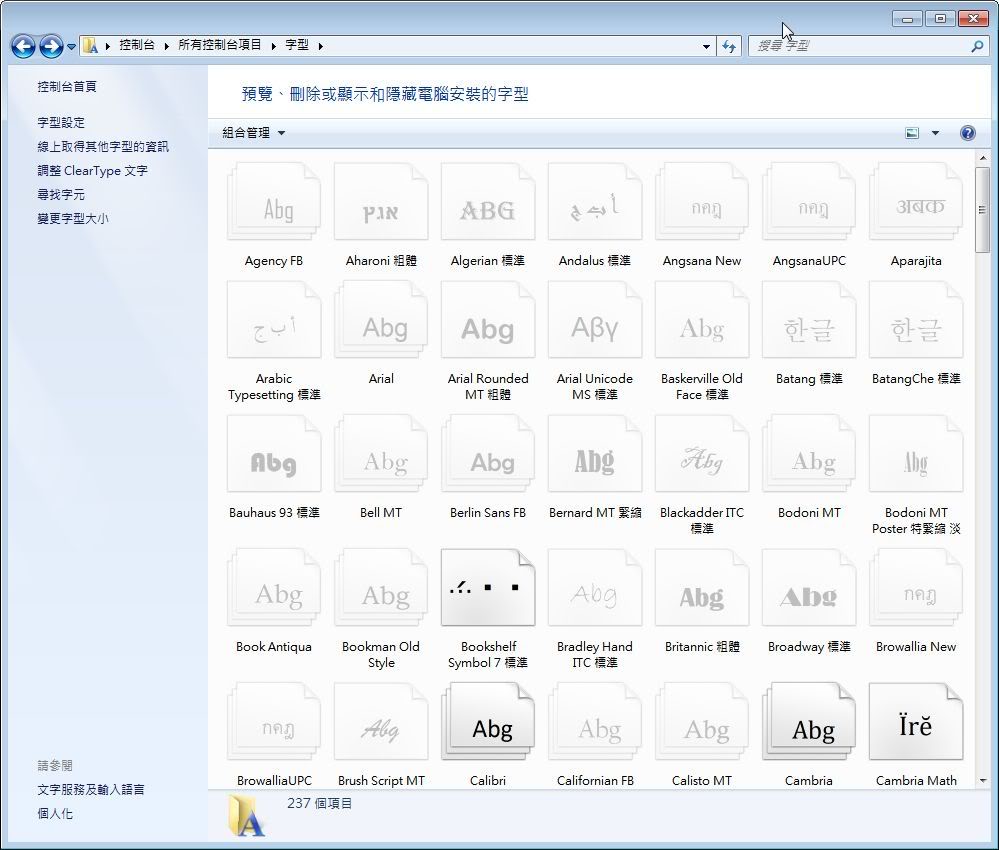The image size is (999, 850).
Task: Select the Bookshelf Symbol 7 font icon
Action: [x=488, y=587]
